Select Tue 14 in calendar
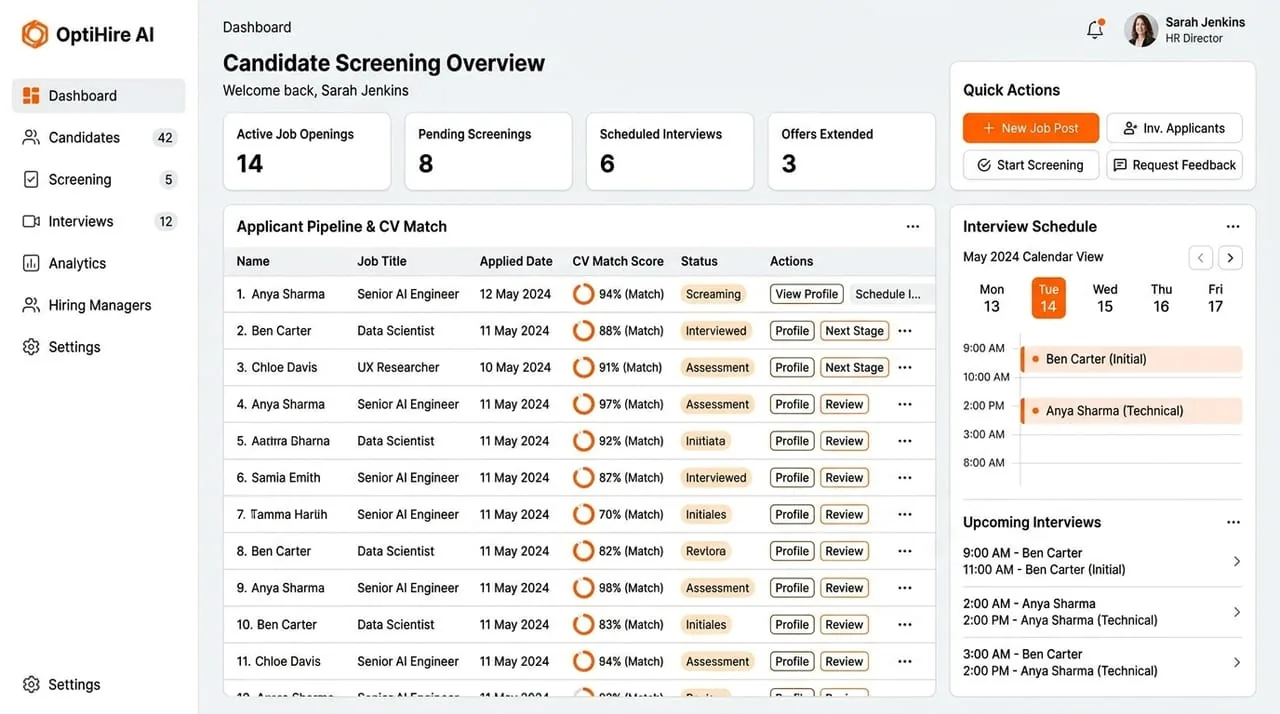The height and width of the screenshot is (714, 1280). [x=1048, y=298]
